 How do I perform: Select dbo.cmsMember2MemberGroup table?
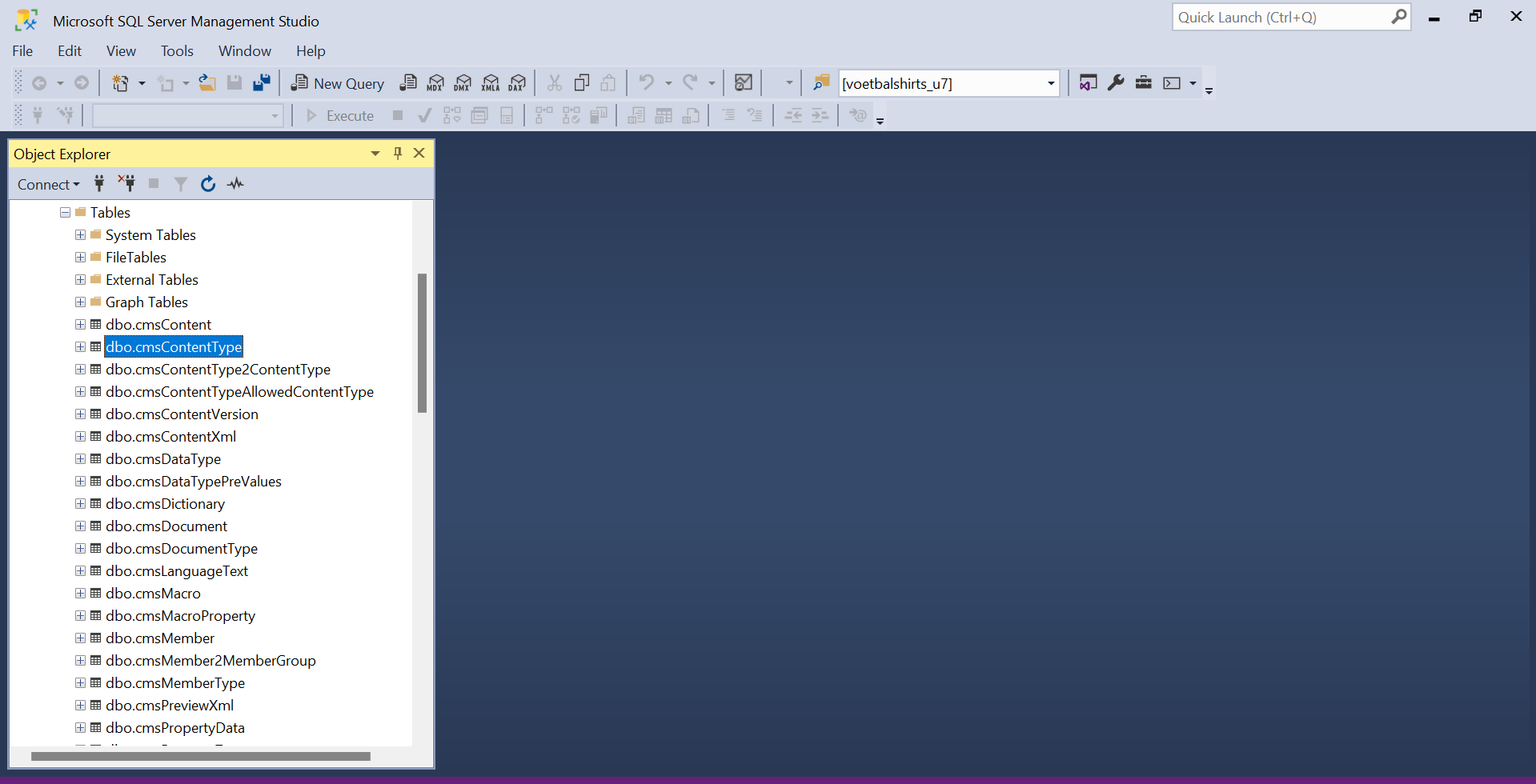click(x=211, y=661)
